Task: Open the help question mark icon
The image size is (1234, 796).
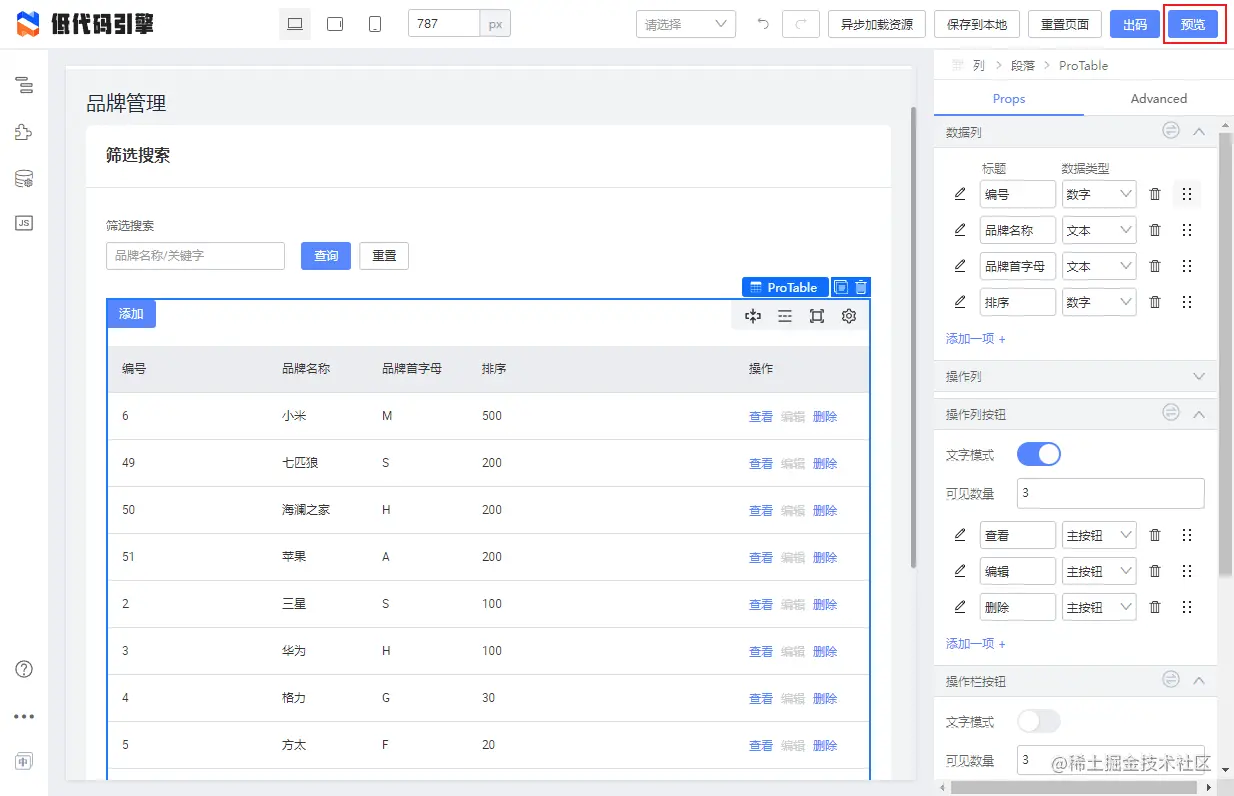Action: [24, 669]
